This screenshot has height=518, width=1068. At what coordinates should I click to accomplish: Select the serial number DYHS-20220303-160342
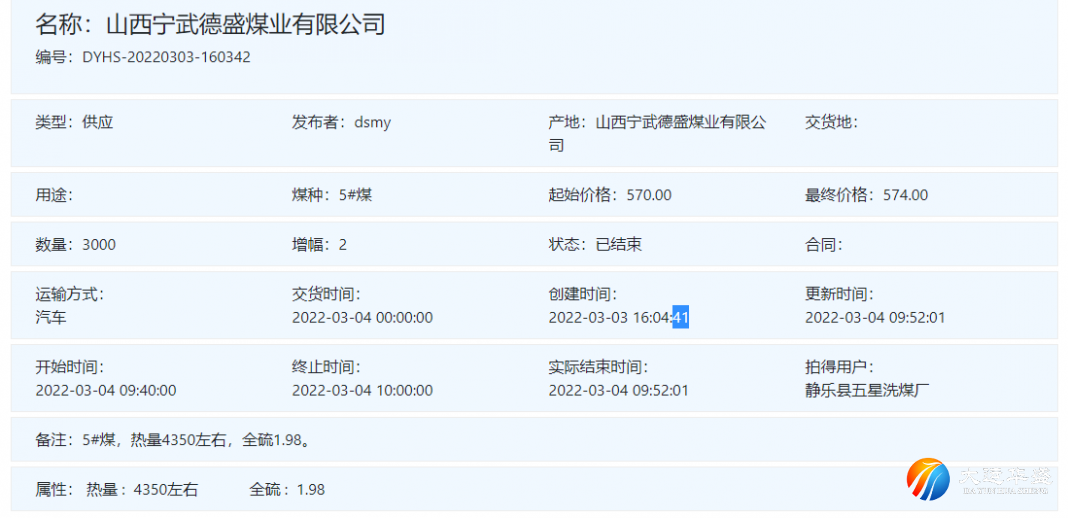click(166, 57)
